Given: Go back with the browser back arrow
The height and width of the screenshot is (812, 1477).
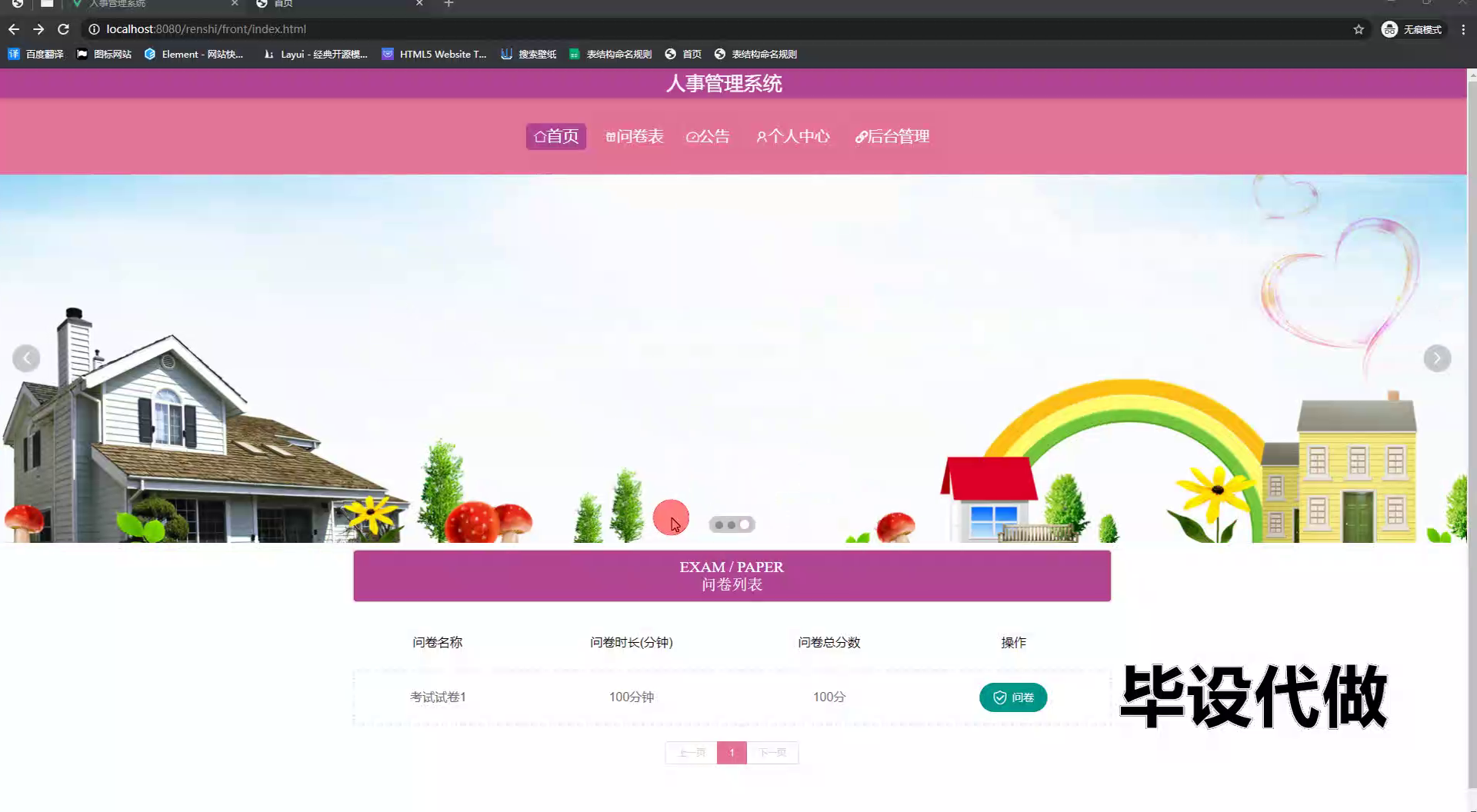Looking at the screenshot, I should point(14,29).
